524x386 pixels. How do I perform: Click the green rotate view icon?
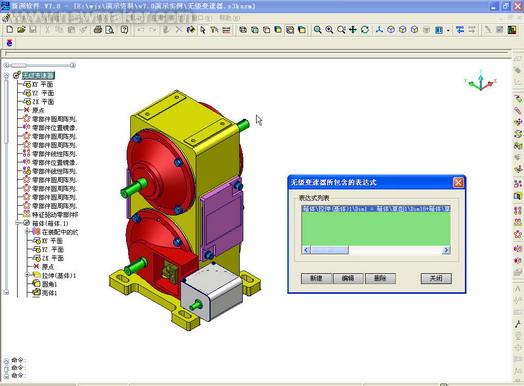[365, 30]
